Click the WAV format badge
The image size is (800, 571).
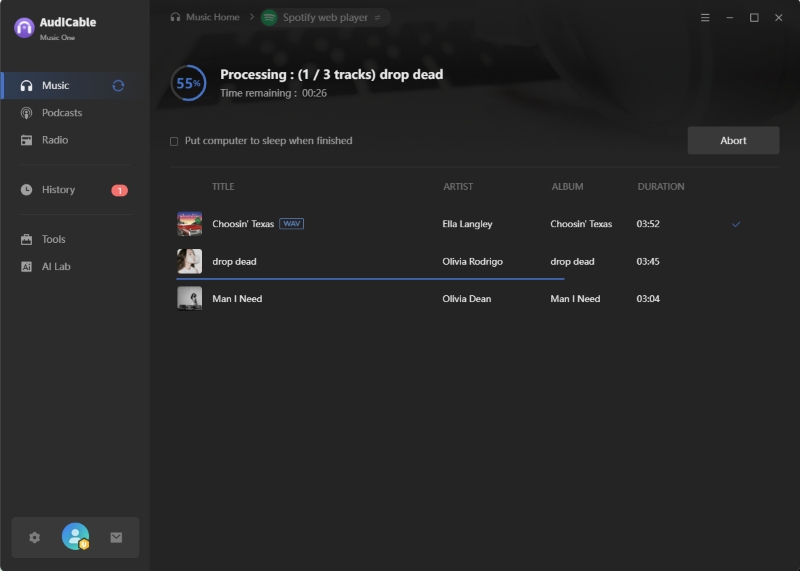click(x=291, y=224)
